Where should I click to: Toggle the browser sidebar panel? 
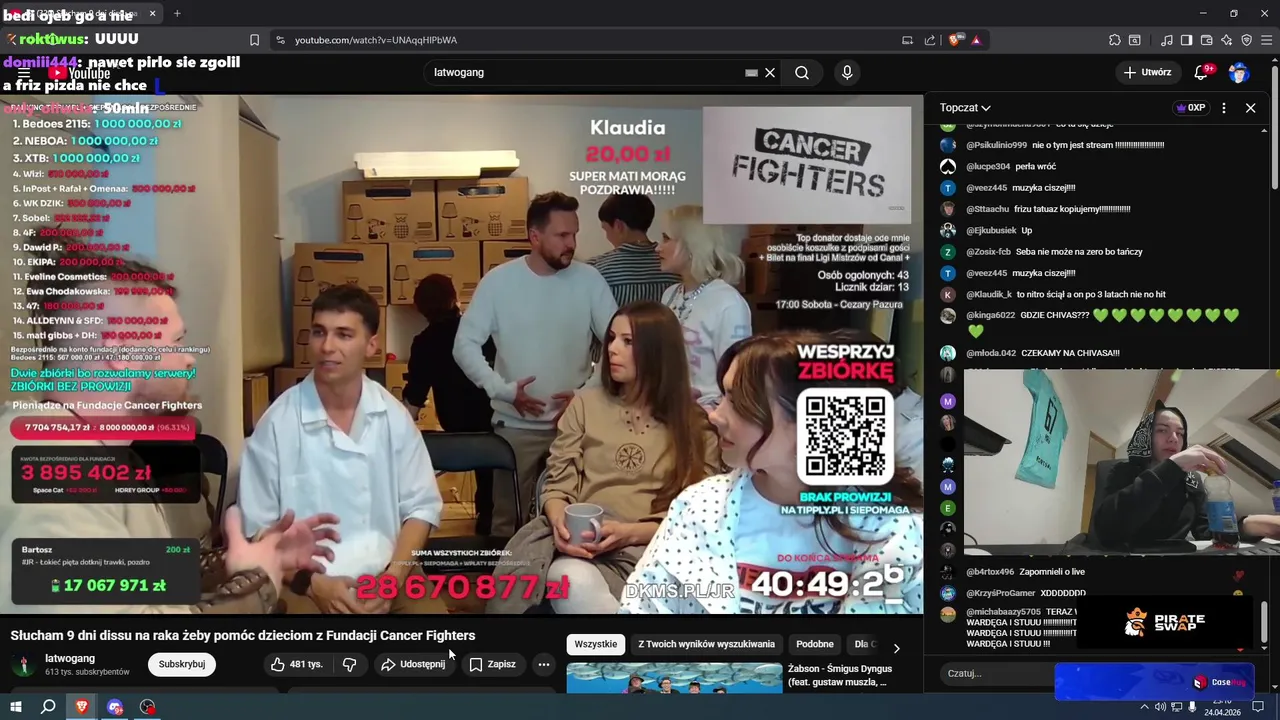1186,40
